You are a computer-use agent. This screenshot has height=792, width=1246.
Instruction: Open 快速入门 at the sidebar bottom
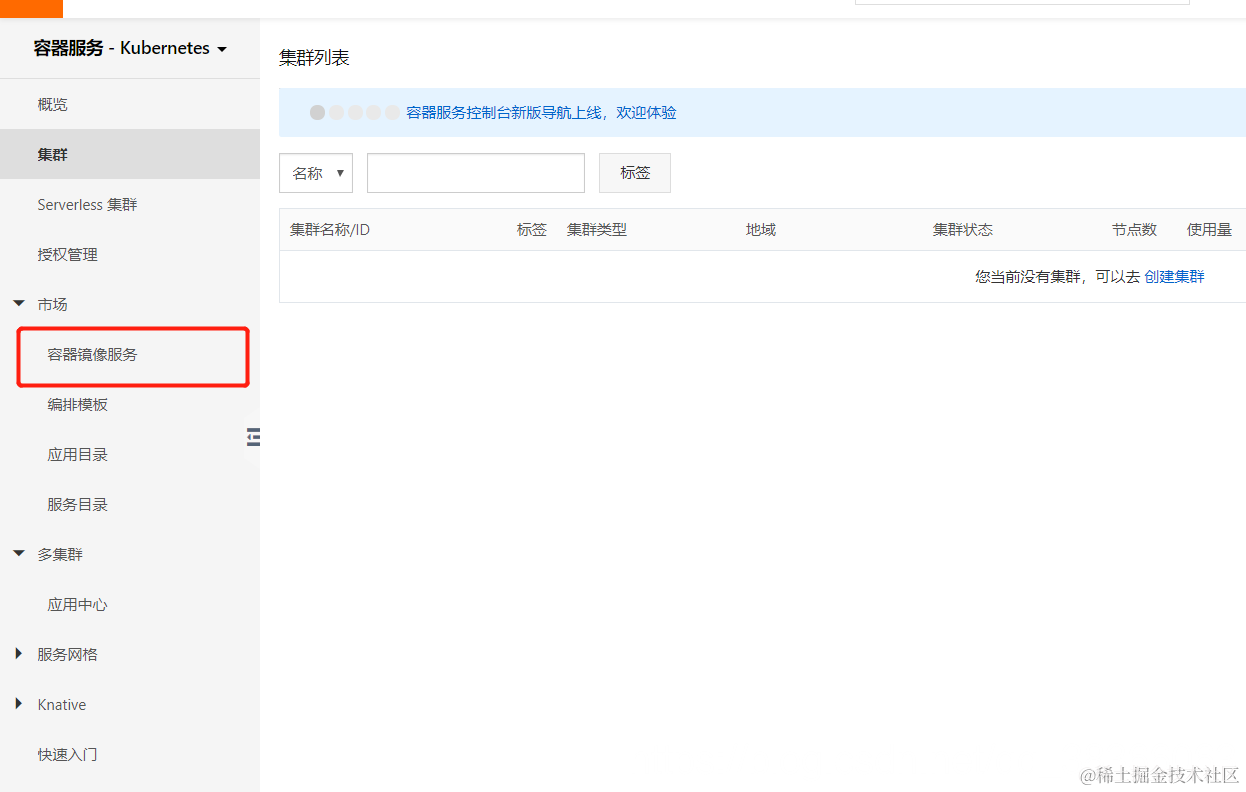[x=67, y=753]
